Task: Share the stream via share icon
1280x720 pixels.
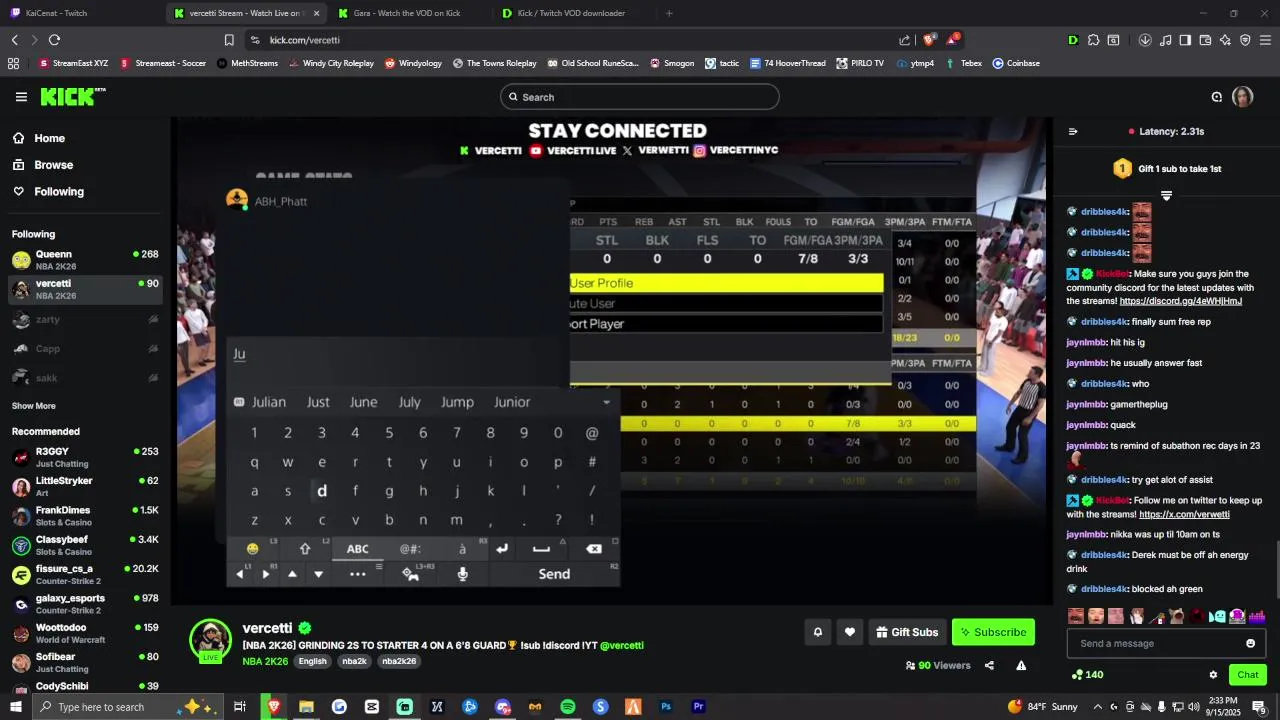Action: pos(989,665)
